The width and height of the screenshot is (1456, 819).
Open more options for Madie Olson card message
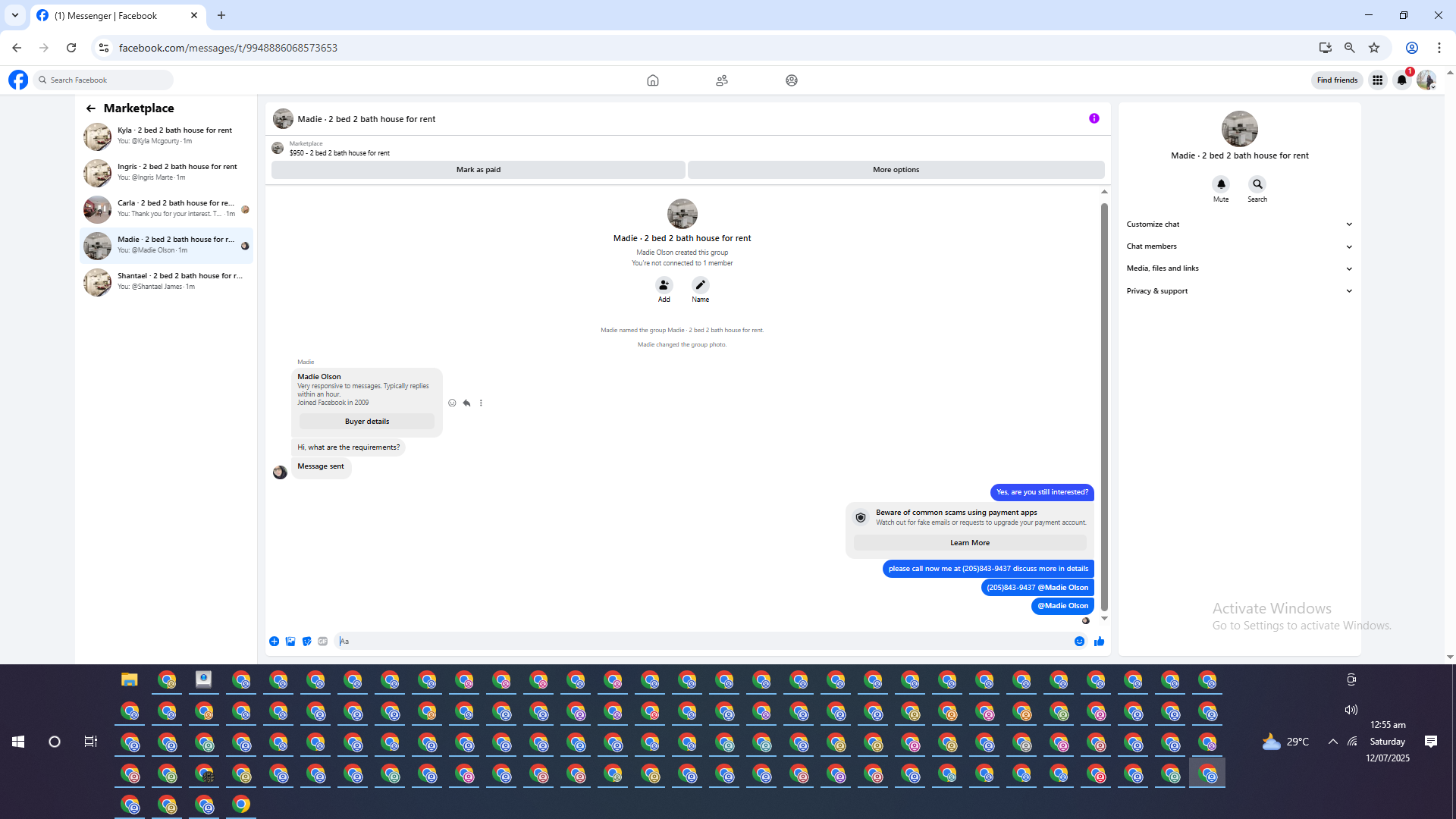pos(481,403)
